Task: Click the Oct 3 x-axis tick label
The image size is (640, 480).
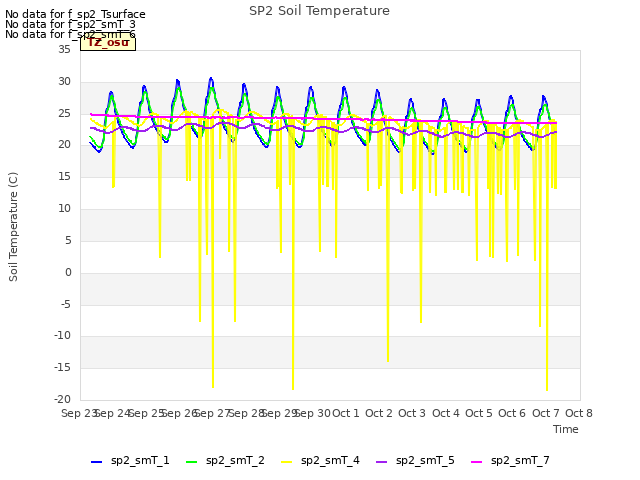Action: [412, 413]
